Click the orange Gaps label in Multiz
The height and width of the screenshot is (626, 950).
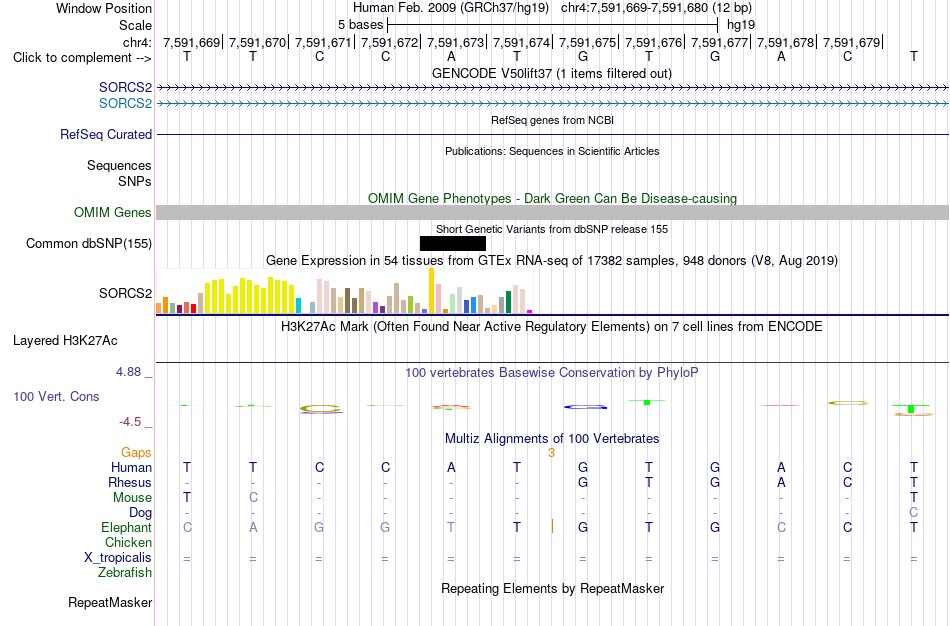coord(136,453)
